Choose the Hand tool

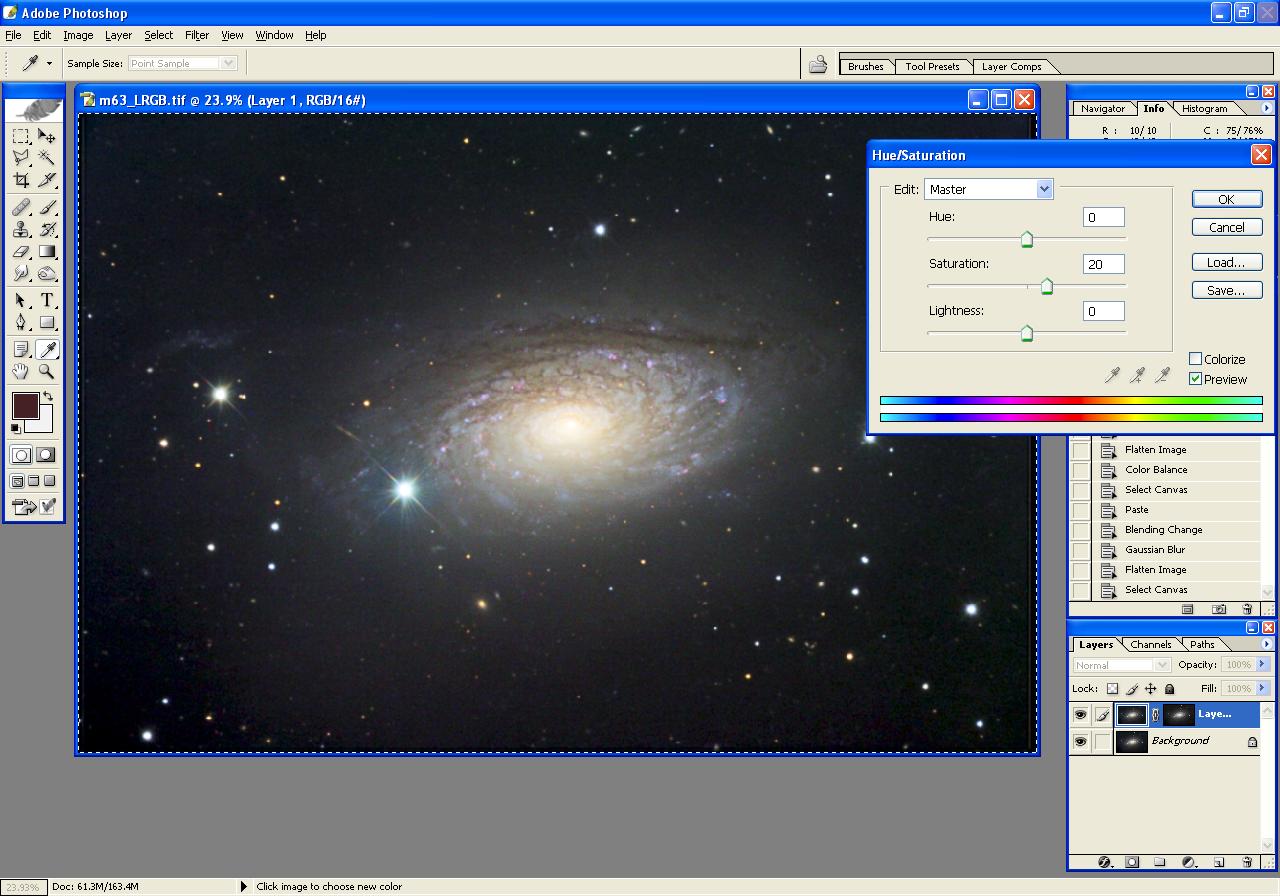coord(21,371)
